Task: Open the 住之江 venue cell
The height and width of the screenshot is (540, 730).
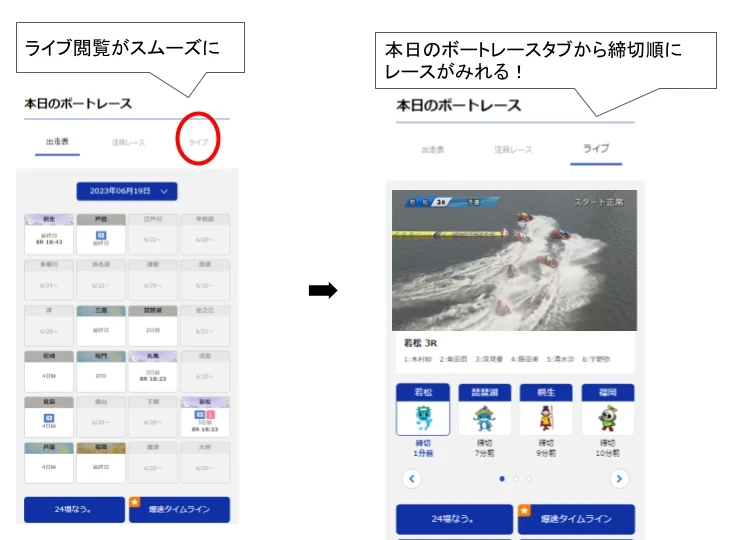Action: point(205,325)
